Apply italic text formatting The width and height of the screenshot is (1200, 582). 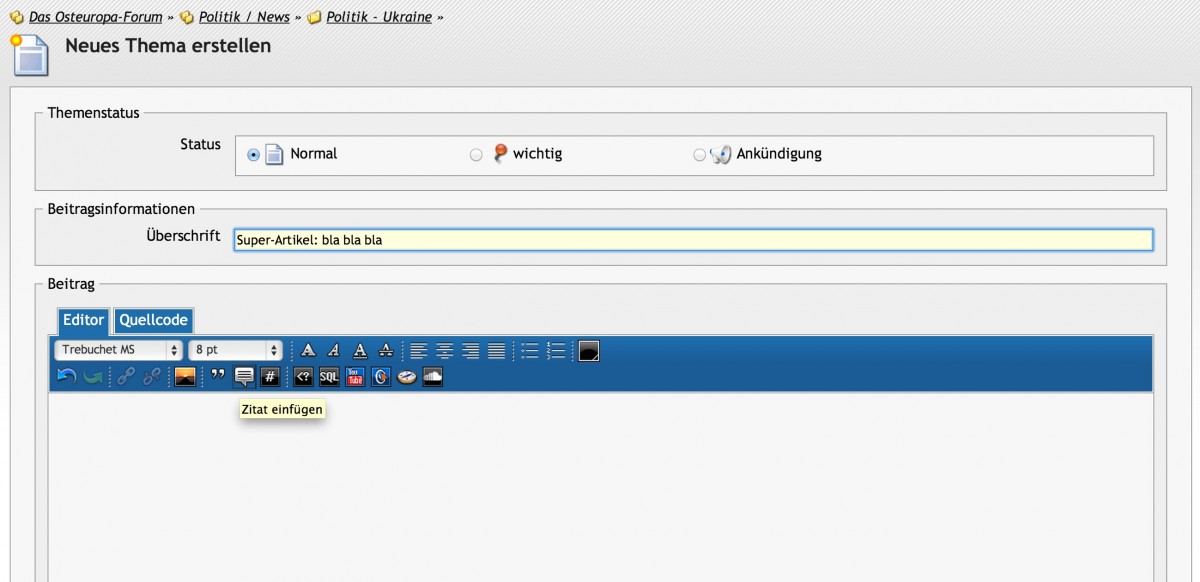tap(334, 351)
